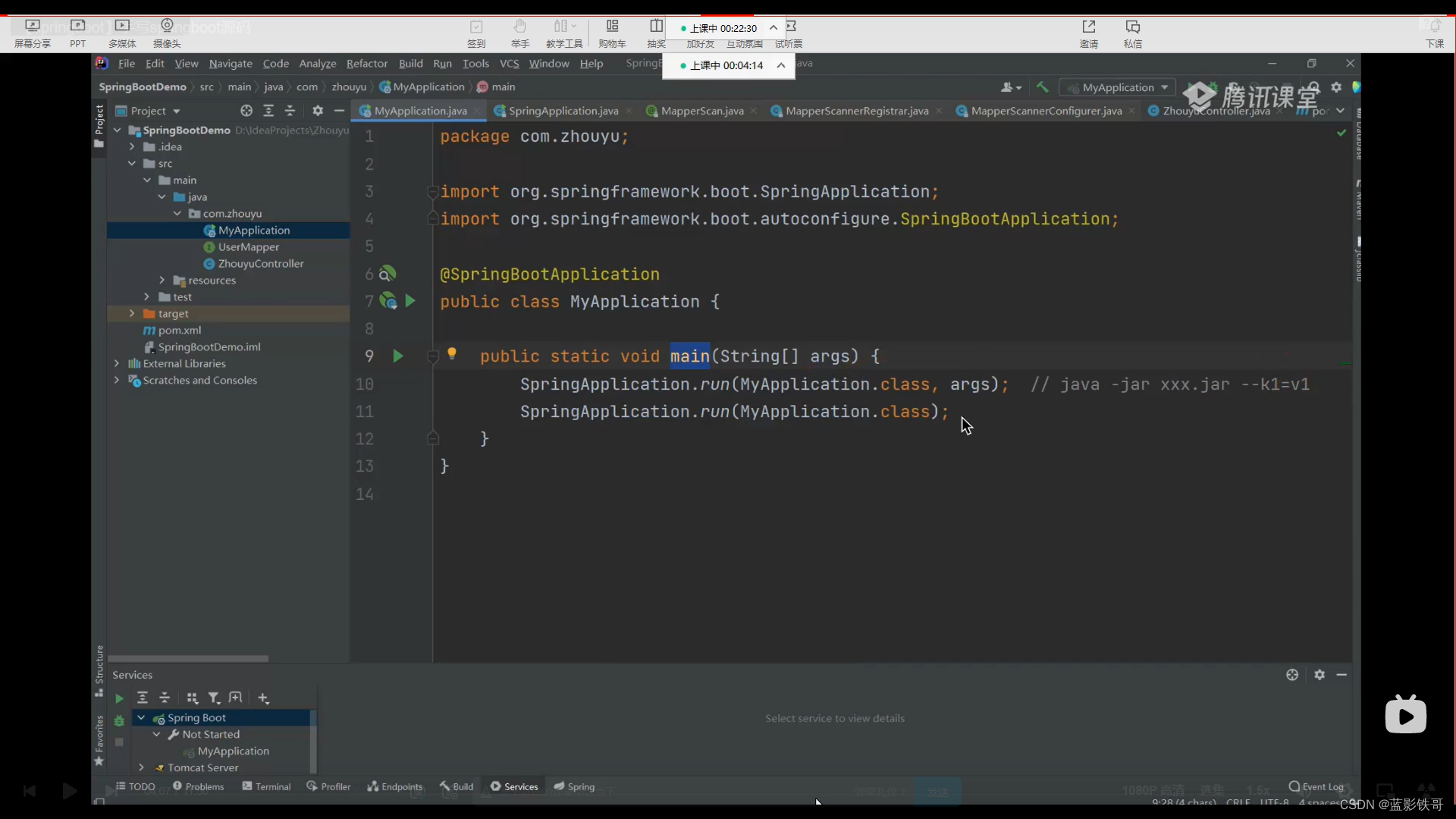
Task: Change playback speed using the 1.5x control
Action: click(1259, 790)
